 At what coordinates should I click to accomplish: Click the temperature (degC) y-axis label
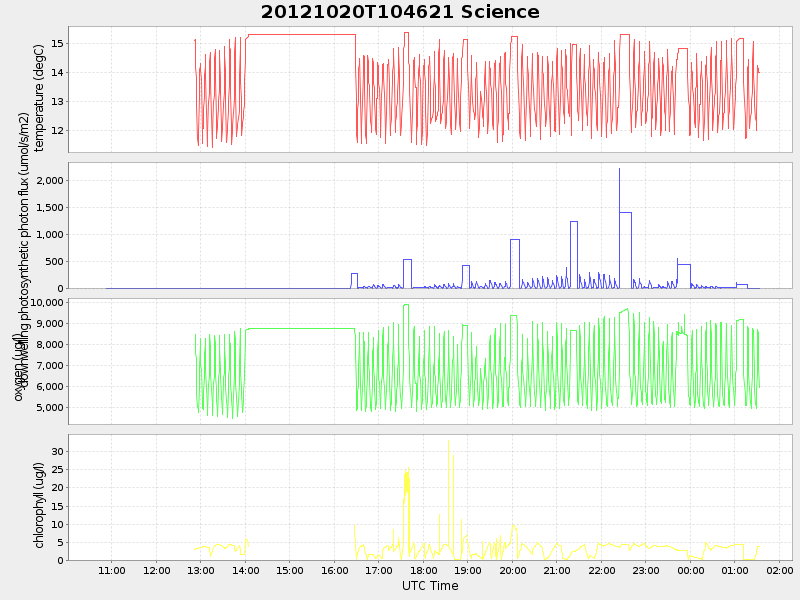click(39, 97)
